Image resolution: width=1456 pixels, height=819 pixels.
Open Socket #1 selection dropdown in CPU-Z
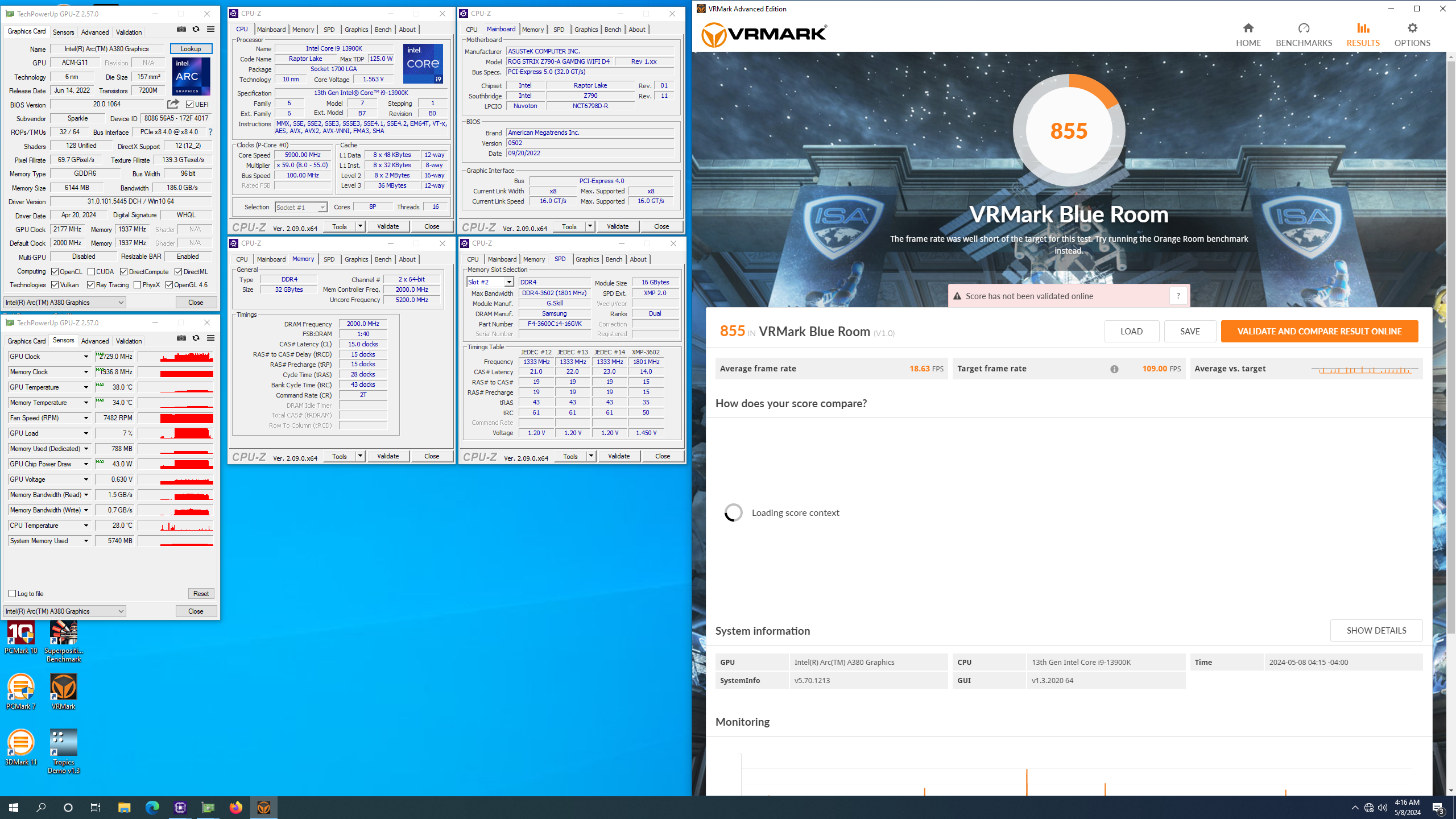301,207
